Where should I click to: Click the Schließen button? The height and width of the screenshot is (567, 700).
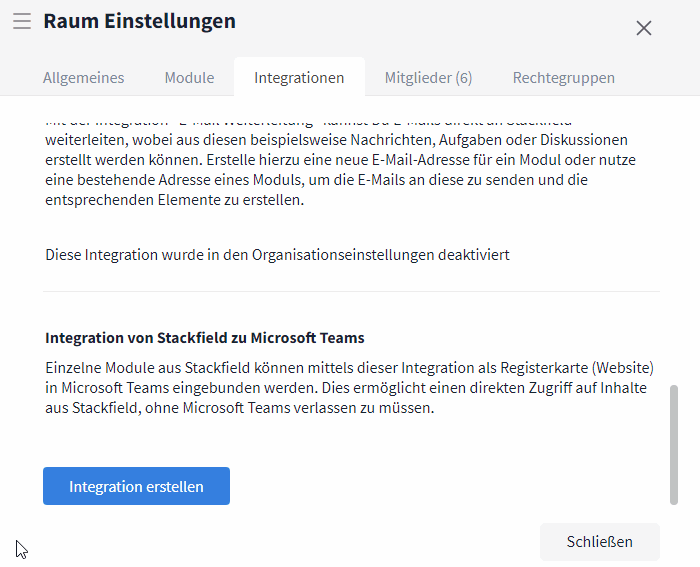pyautogui.click(x=600, y=542)
